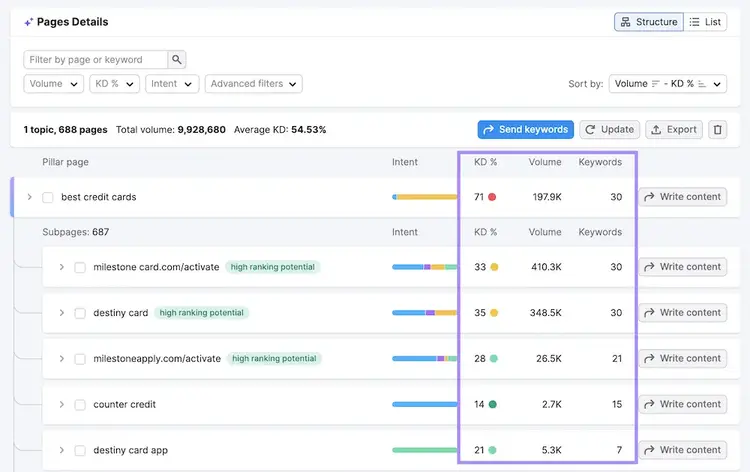The width and height of the screenshot is (750, 472).
Task: Check the counter credit checkbox
Action: coord(80,405)
